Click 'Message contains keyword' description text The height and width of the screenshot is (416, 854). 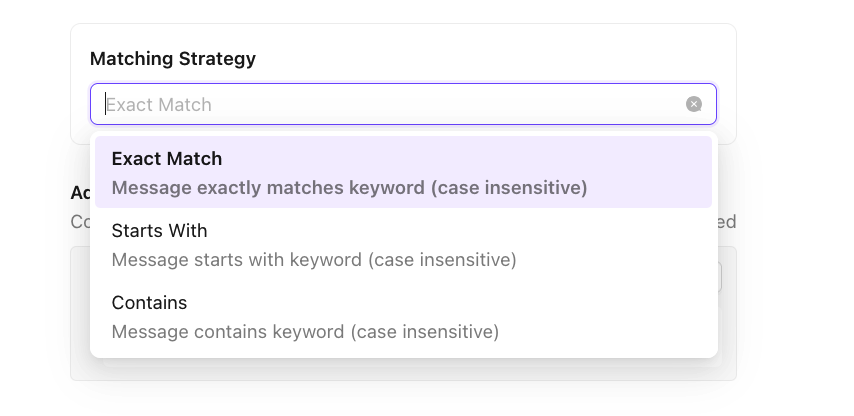[305, 332]
